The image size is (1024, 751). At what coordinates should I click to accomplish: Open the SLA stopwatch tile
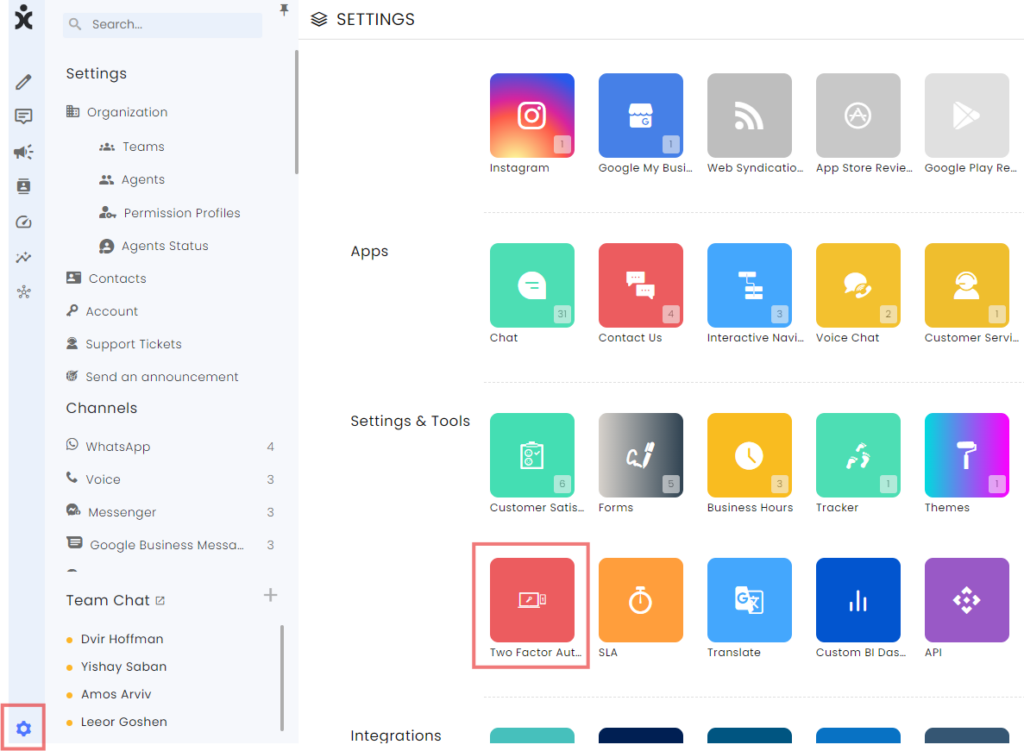640,600
